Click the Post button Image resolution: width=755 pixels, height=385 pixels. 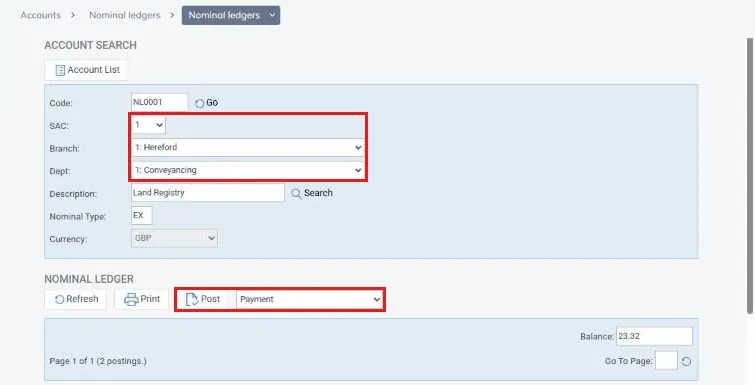coord(203,299)
